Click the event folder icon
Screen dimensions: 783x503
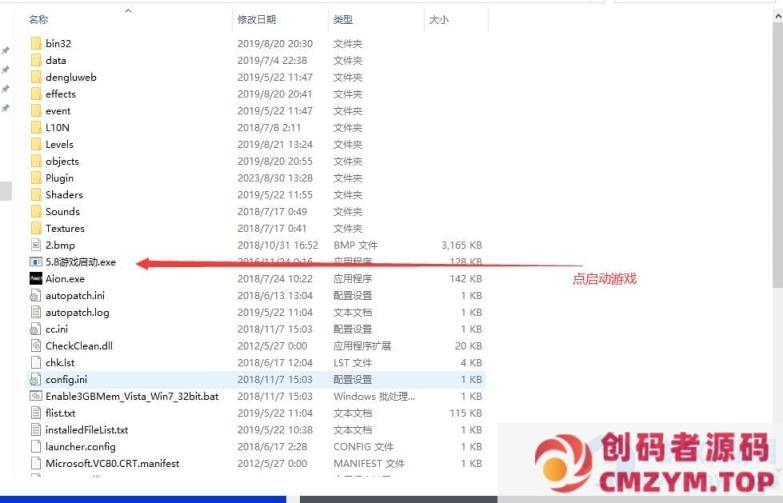(x=36, y=111)
